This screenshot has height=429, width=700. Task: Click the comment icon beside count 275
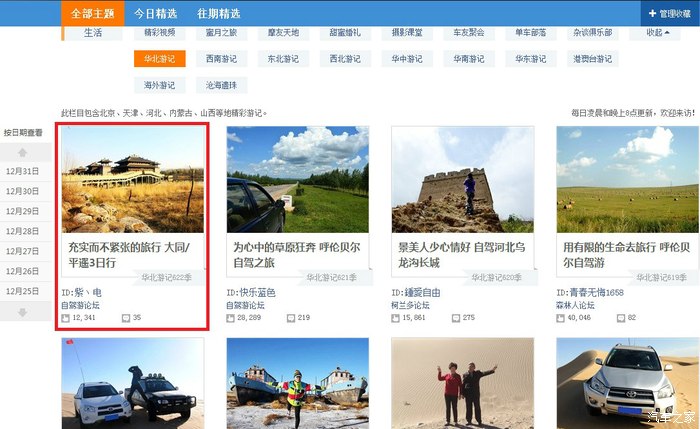pos(455,318)
